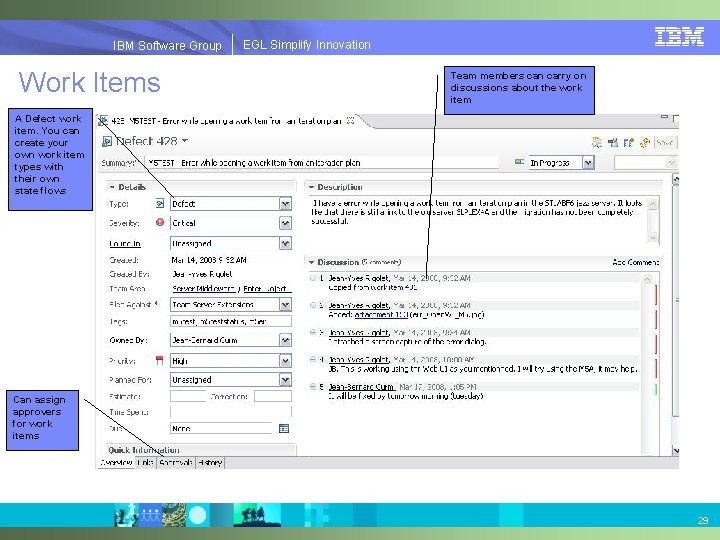Click the Description box scroll-down arrow

click(x=652, y=237)
